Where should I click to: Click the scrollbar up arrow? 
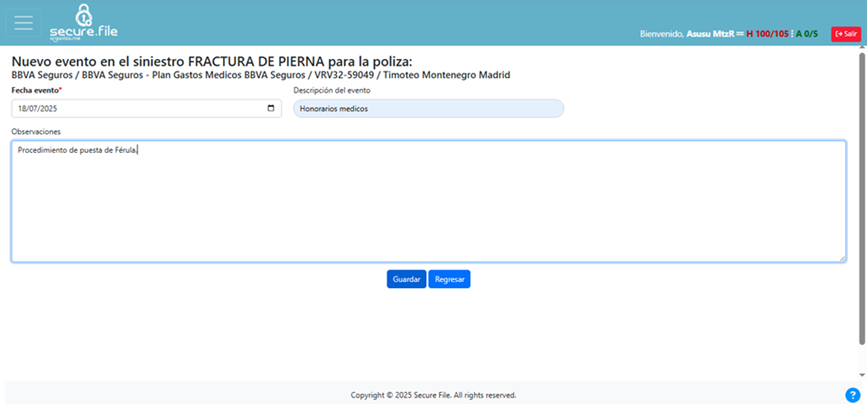point(862,50)
